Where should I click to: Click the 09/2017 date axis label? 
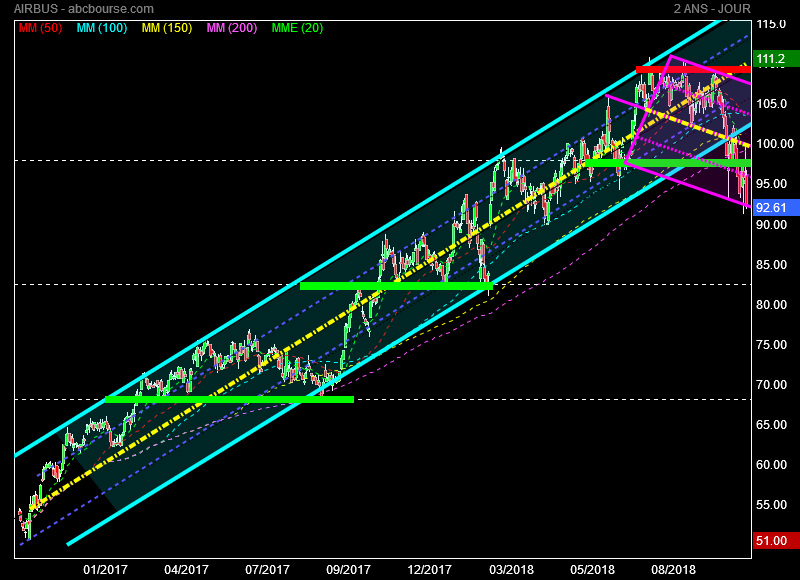click(348, 569)
